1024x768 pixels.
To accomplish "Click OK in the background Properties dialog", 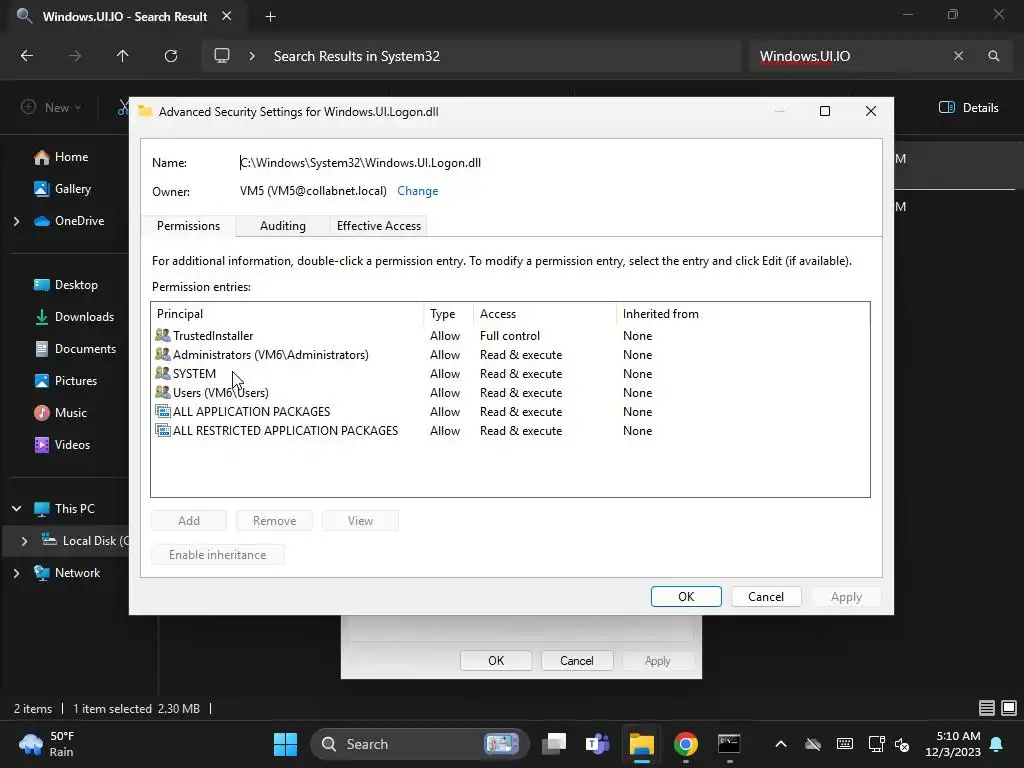I will [496, 660].
